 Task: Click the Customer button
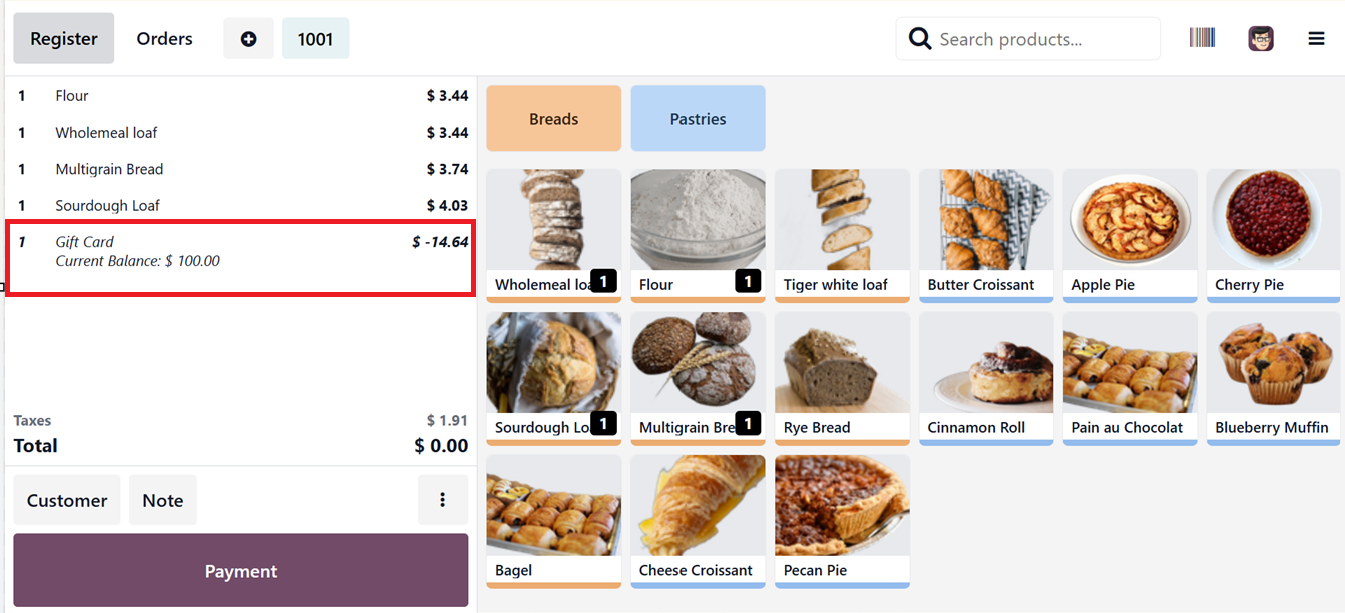pos(67,500)
